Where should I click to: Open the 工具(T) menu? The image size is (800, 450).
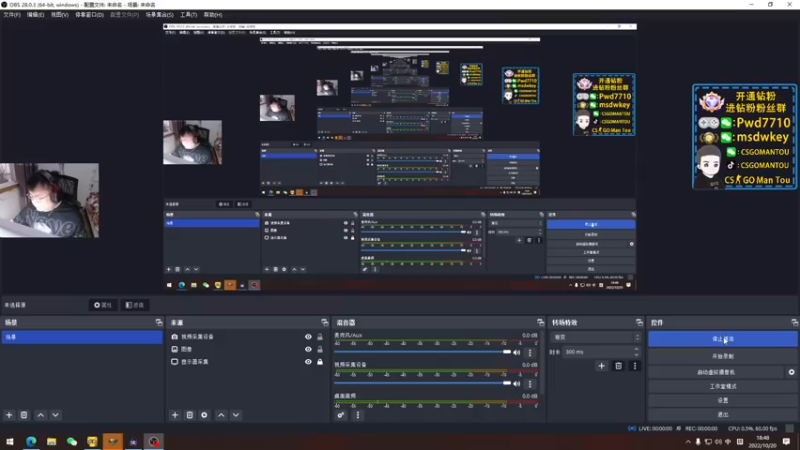click(188, 15)
